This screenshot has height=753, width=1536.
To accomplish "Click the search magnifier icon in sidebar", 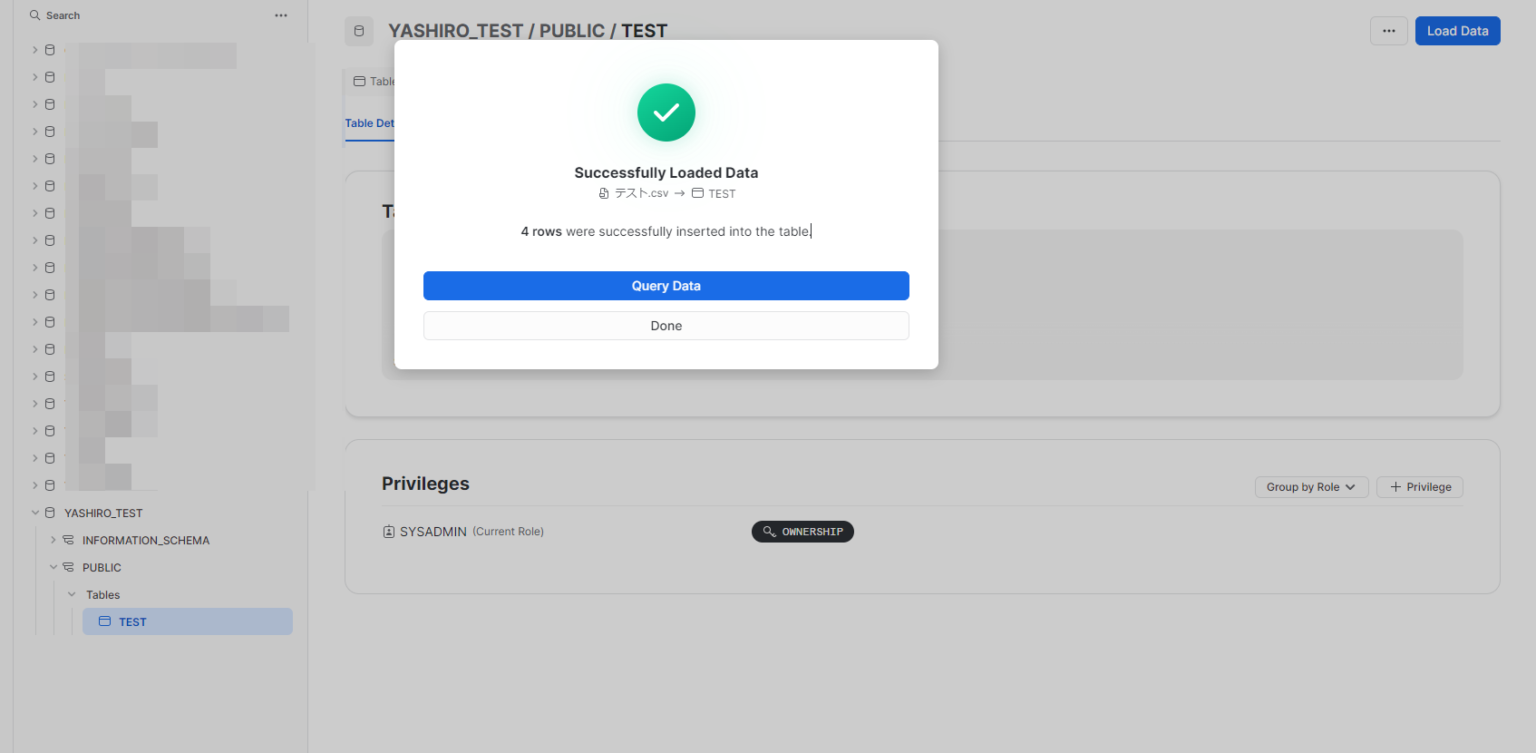I will (35, 16).
